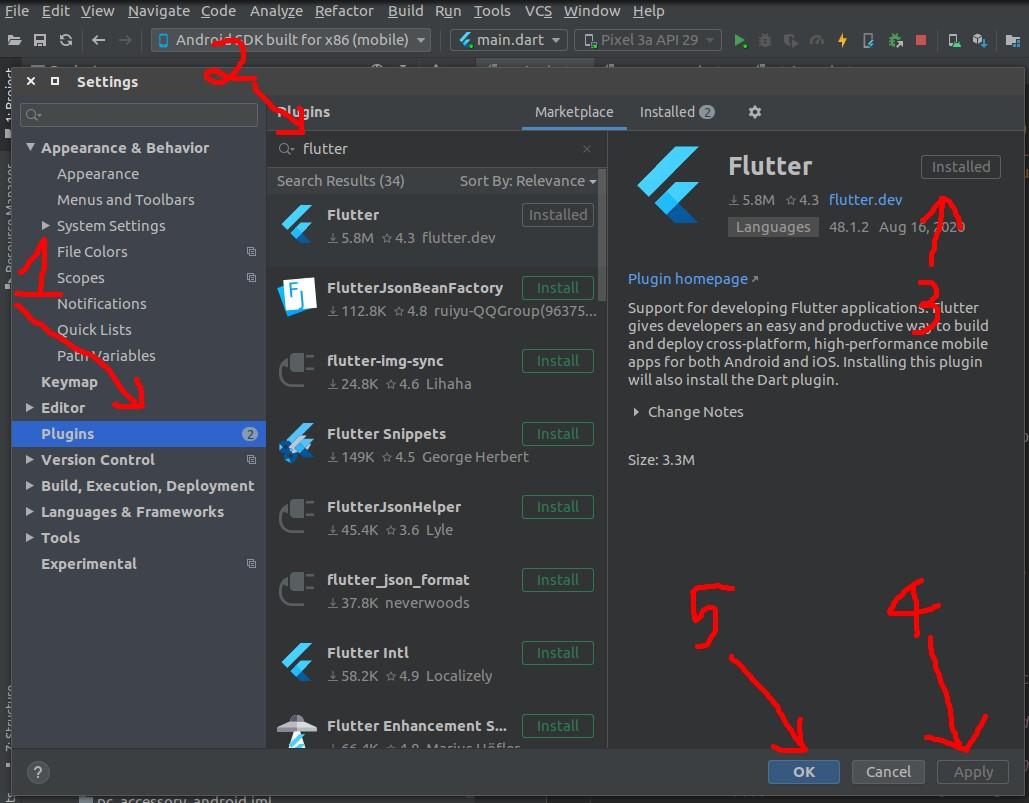Open the AVD Manager icon

pos(954,41)
